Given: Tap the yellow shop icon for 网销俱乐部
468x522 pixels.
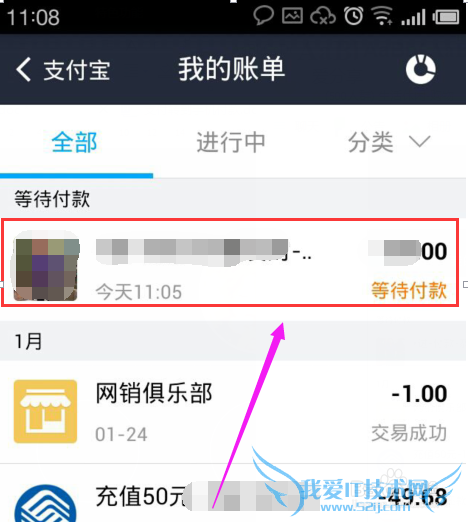Looking at the screenshot, I should pos(45,411).
